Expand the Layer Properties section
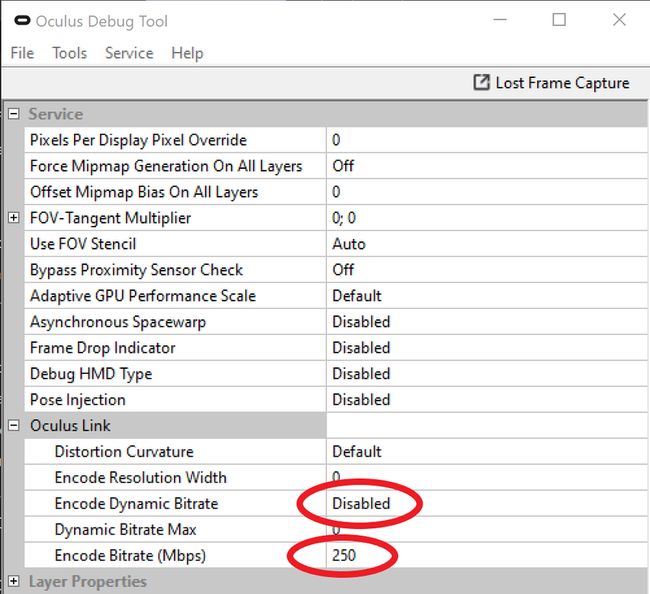 14,582
